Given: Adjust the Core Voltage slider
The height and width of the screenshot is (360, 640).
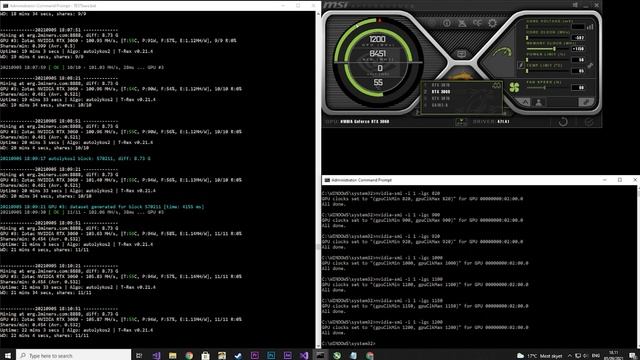Looking at the screenshot, I should pyautogui.click(x=547, y=27).
